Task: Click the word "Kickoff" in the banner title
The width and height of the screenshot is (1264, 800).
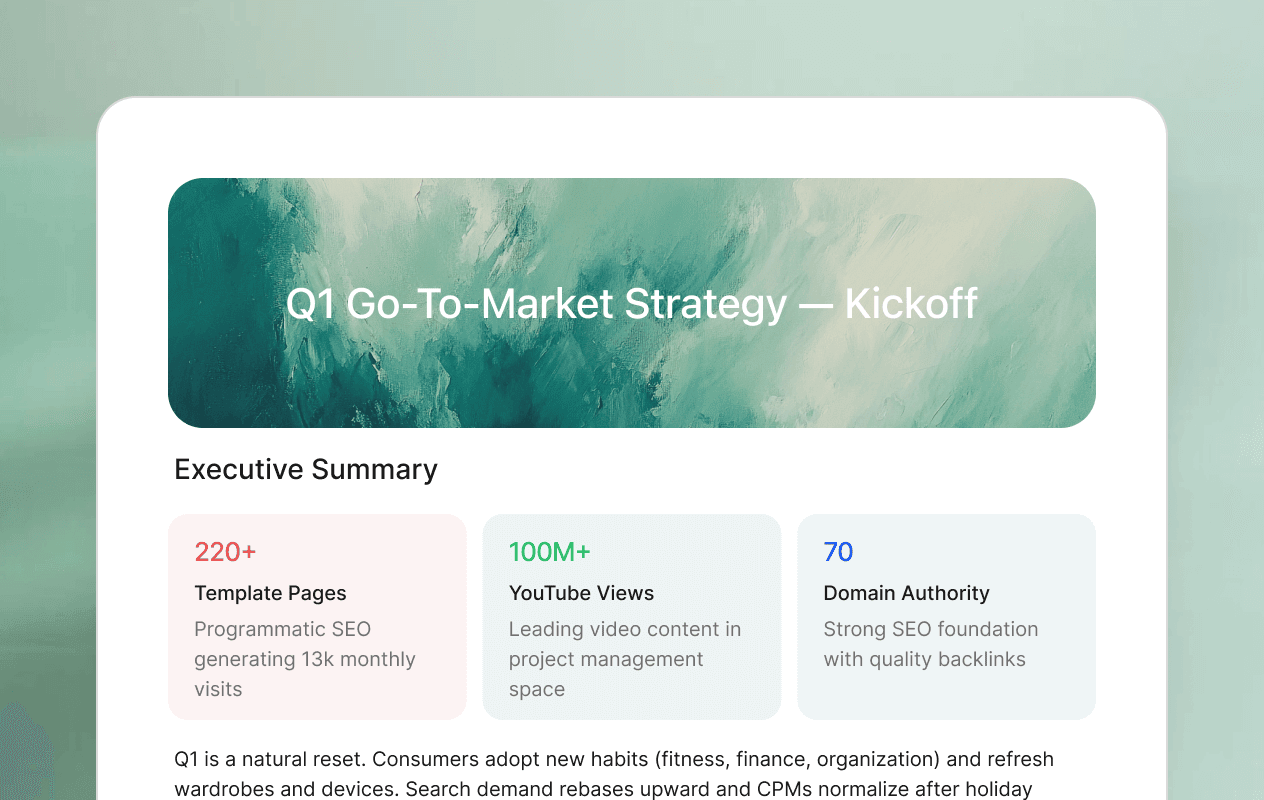Action: tap(911, 304)
